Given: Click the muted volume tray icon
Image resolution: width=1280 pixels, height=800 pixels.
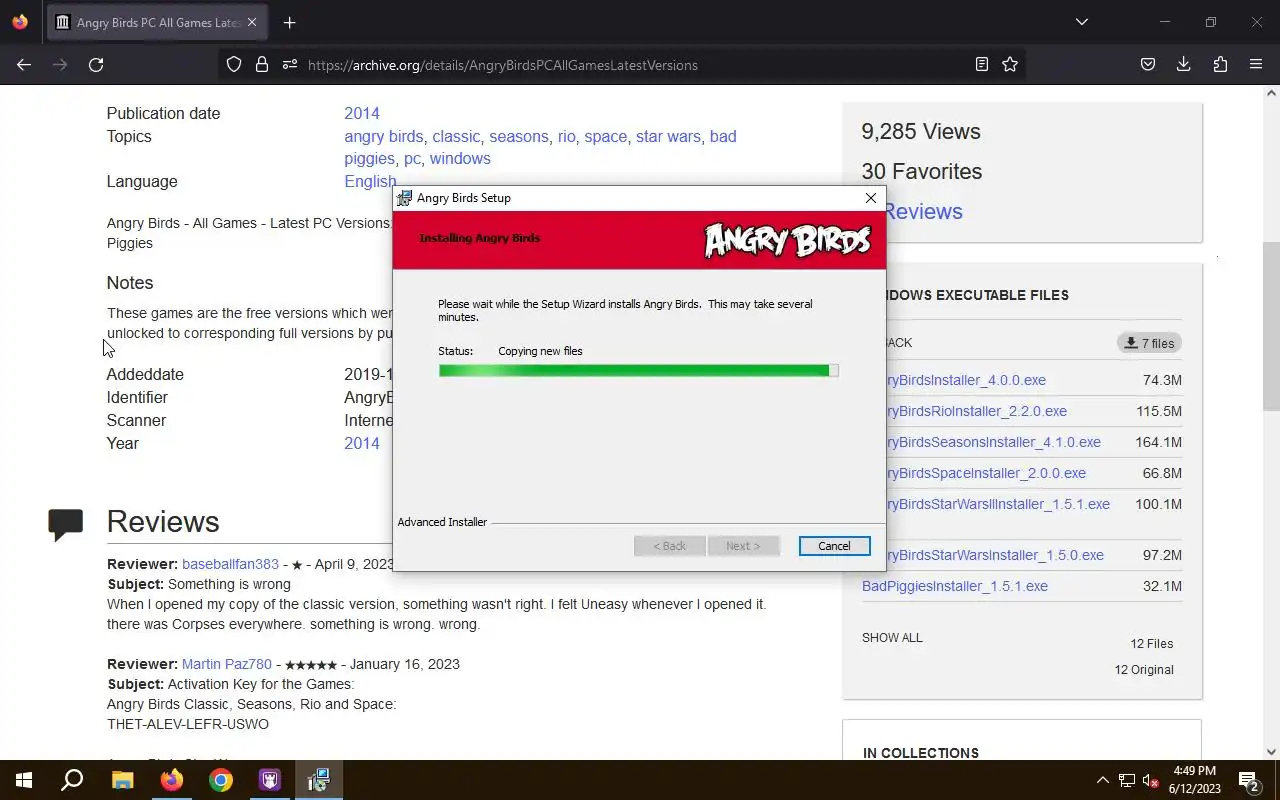Looking at the screenshot, I should point(1151,780).
